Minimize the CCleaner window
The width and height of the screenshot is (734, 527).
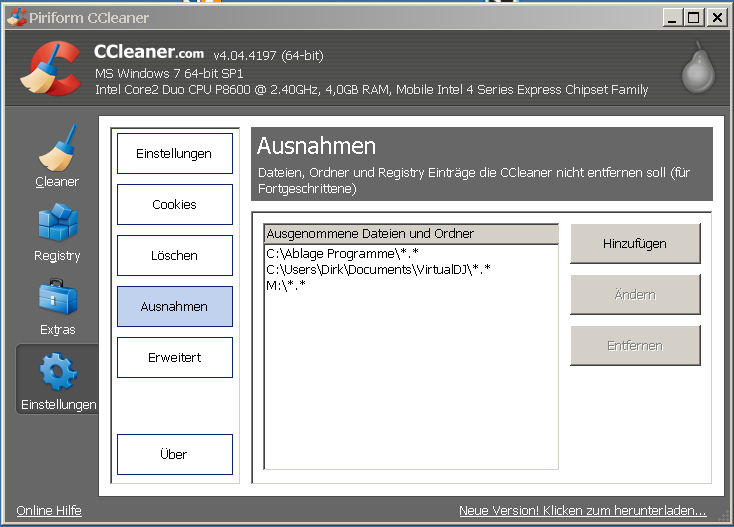[x=672, y=18]
